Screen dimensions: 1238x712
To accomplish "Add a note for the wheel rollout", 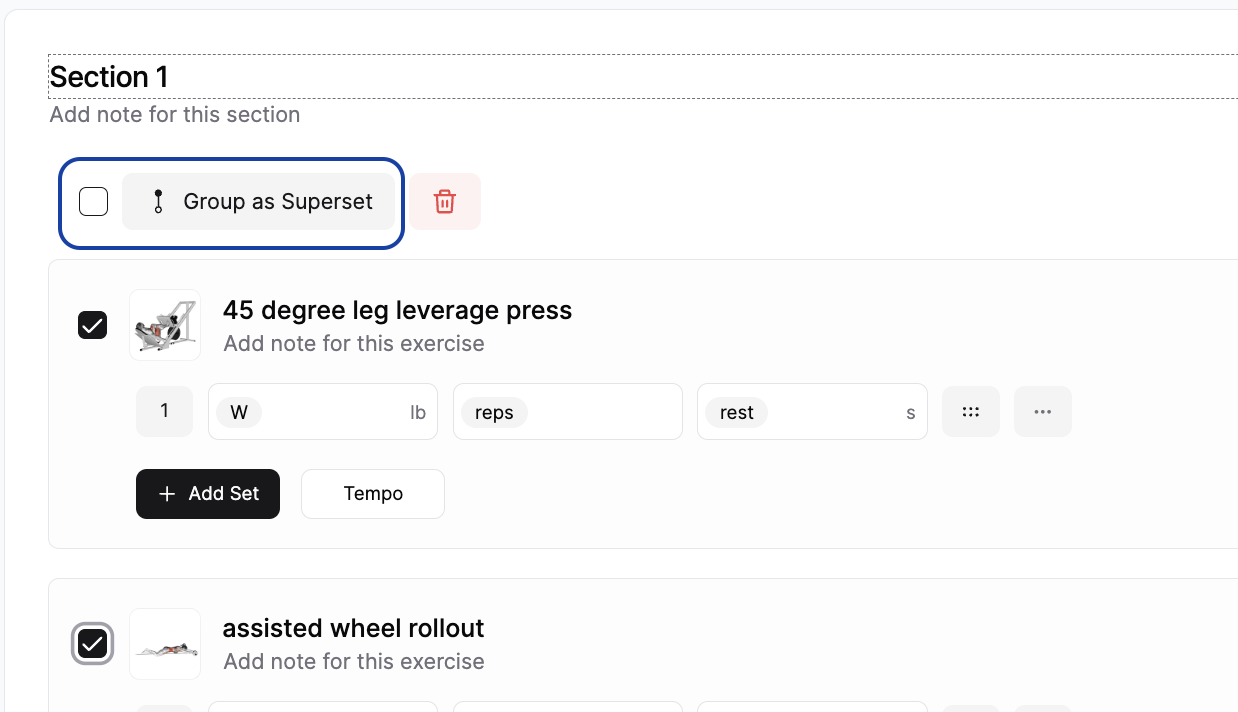I will point(353,661).
